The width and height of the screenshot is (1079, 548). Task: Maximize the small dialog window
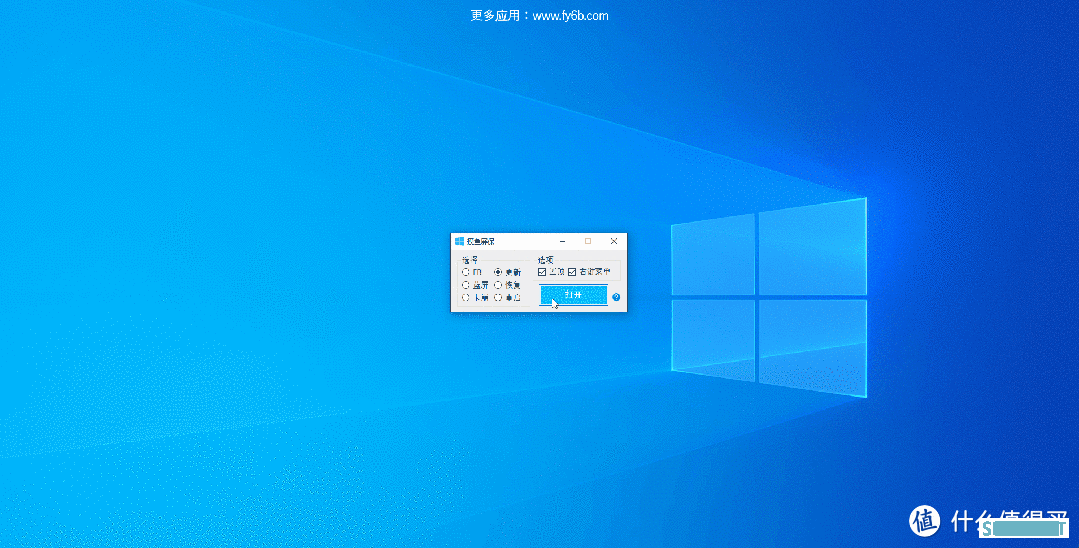pos(588,241)
